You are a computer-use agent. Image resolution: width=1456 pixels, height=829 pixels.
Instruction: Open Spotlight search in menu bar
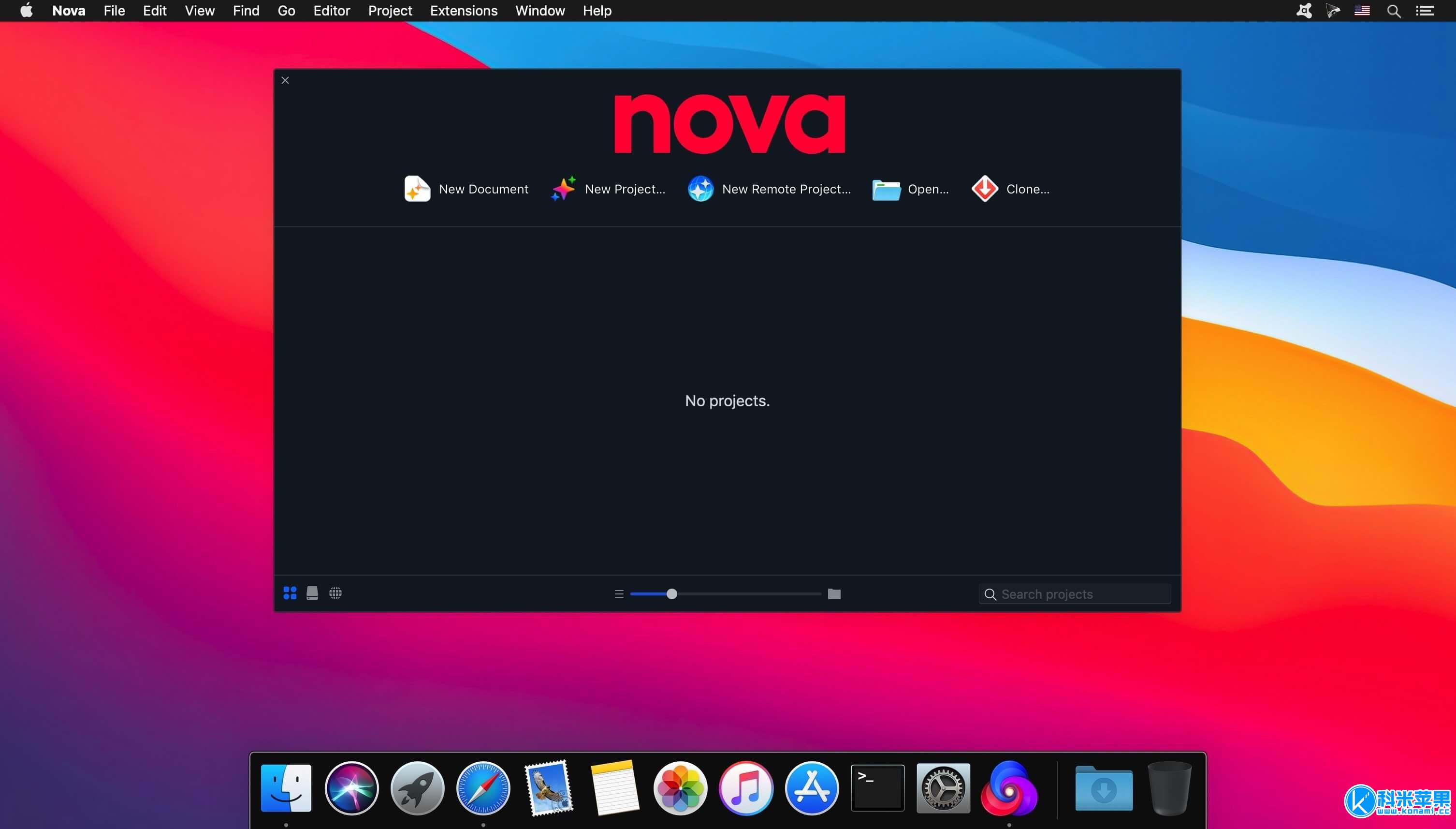click(x=1394, y=10)
